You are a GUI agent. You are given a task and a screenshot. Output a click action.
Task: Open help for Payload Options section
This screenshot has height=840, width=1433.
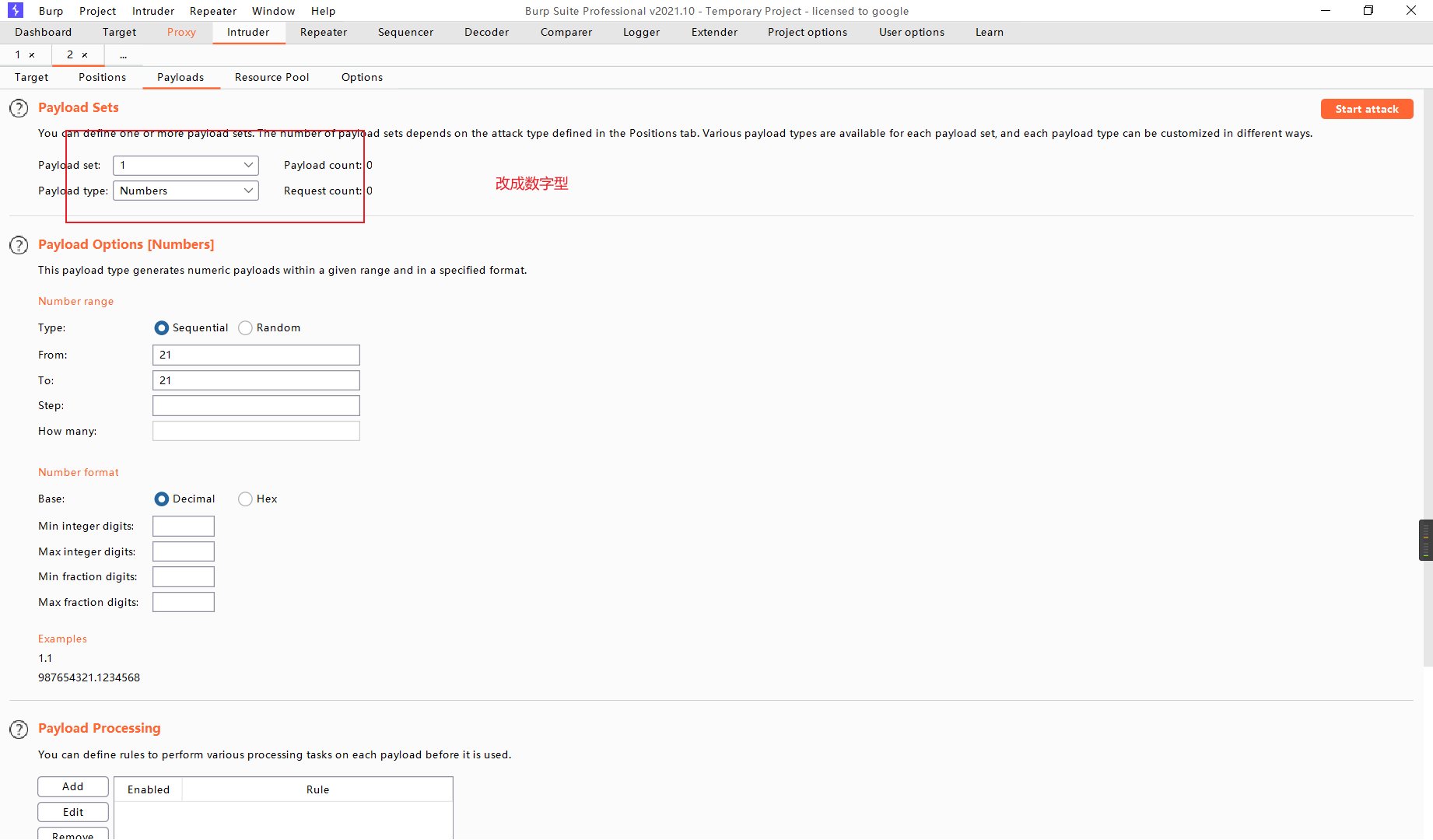19,245
